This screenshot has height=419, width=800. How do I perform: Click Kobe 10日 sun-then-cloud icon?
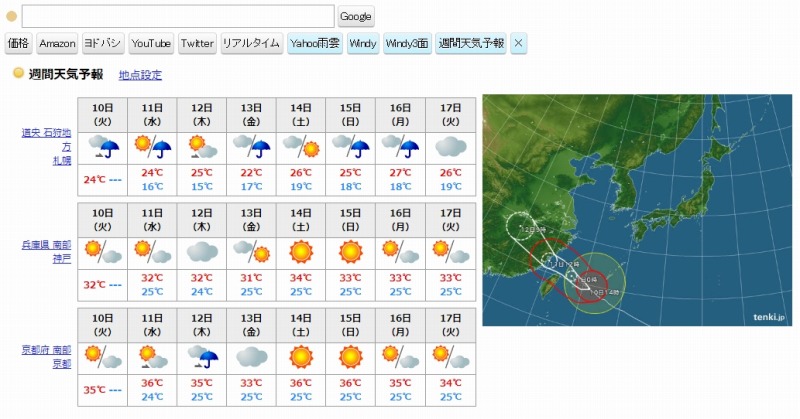click(103, 253)
